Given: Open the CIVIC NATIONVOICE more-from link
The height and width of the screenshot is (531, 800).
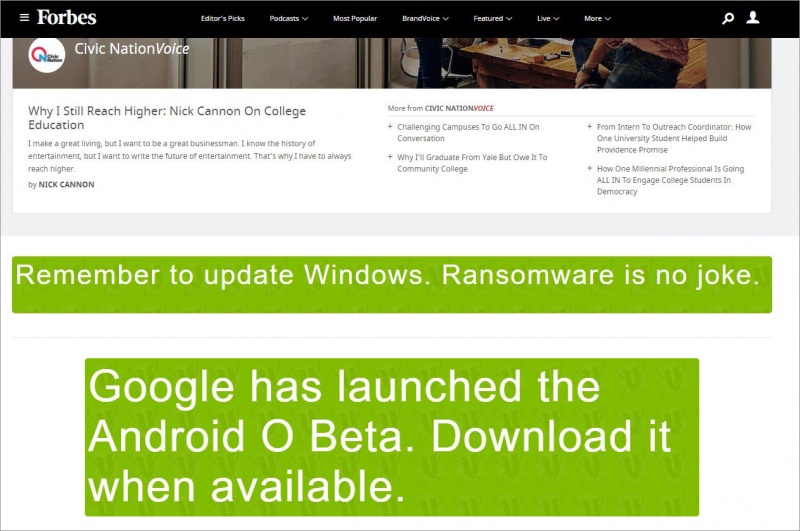Looking at the screenshot, I should point(459,108).
